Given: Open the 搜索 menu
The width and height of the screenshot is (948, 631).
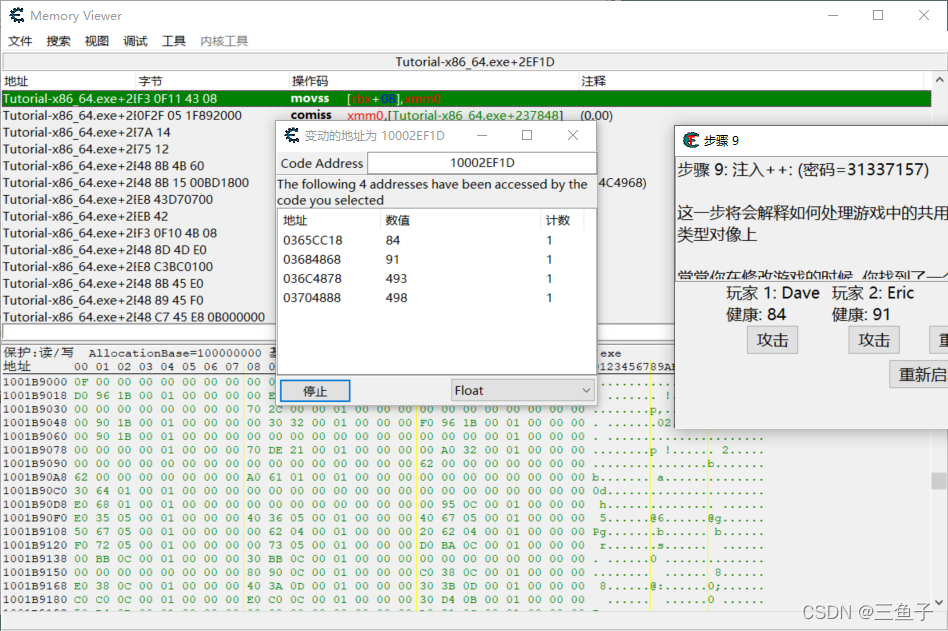Looking at the screenshot, I should point(59,40).
